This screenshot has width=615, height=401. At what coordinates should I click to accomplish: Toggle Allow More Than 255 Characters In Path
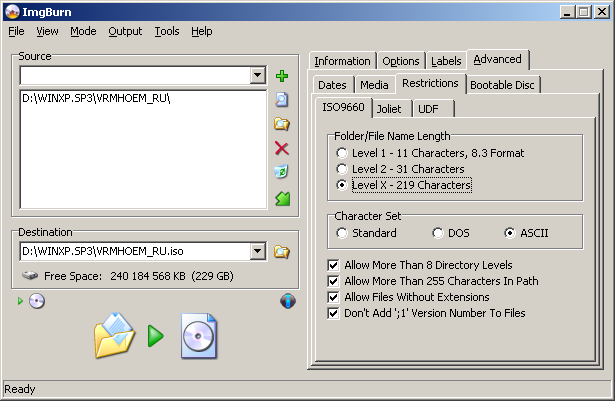point(333,281)
